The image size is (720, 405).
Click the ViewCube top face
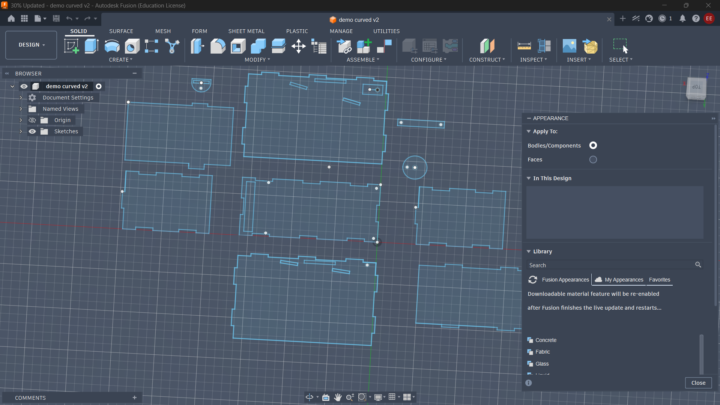696,87
